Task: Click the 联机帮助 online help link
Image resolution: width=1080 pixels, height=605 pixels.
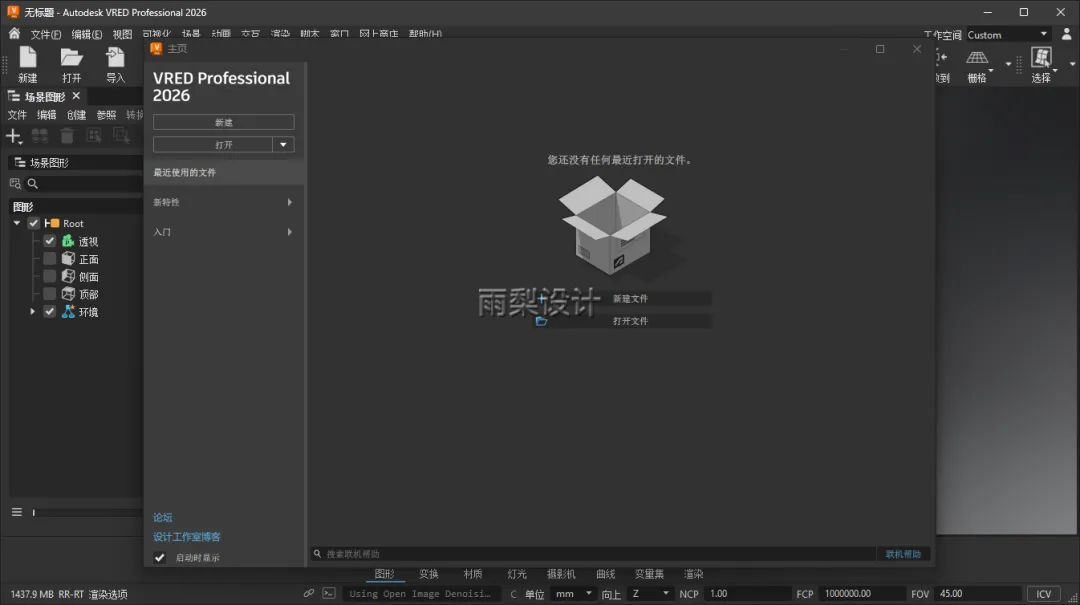Action: [x=903, y=554]
